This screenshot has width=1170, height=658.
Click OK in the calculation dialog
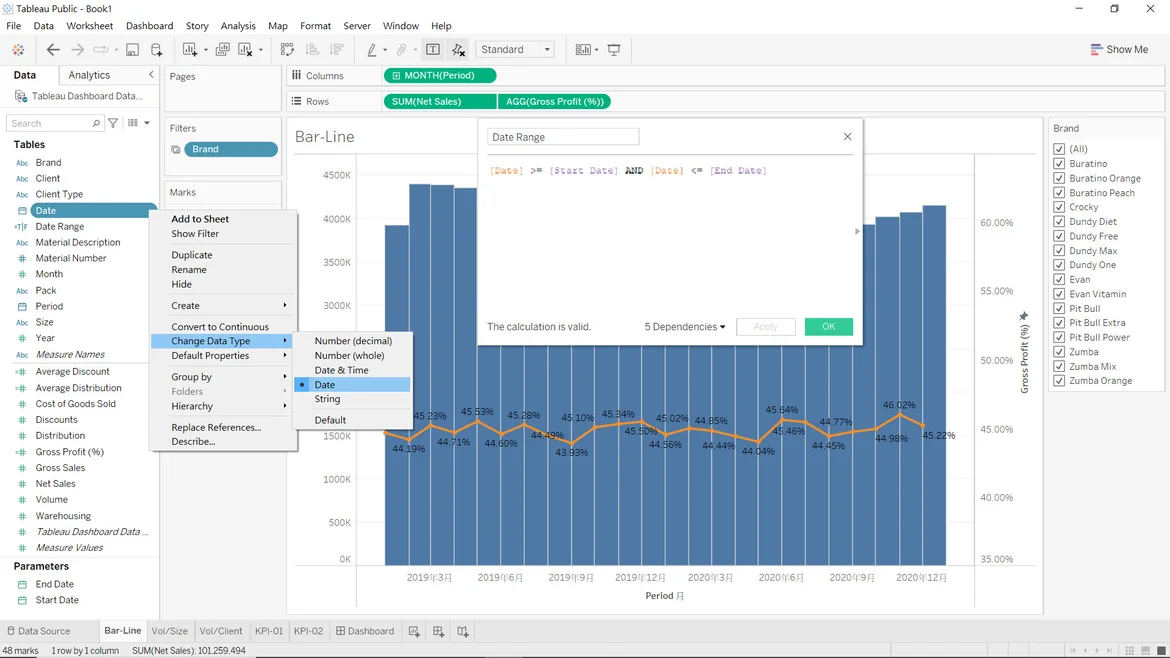click(x=828, y=327)
